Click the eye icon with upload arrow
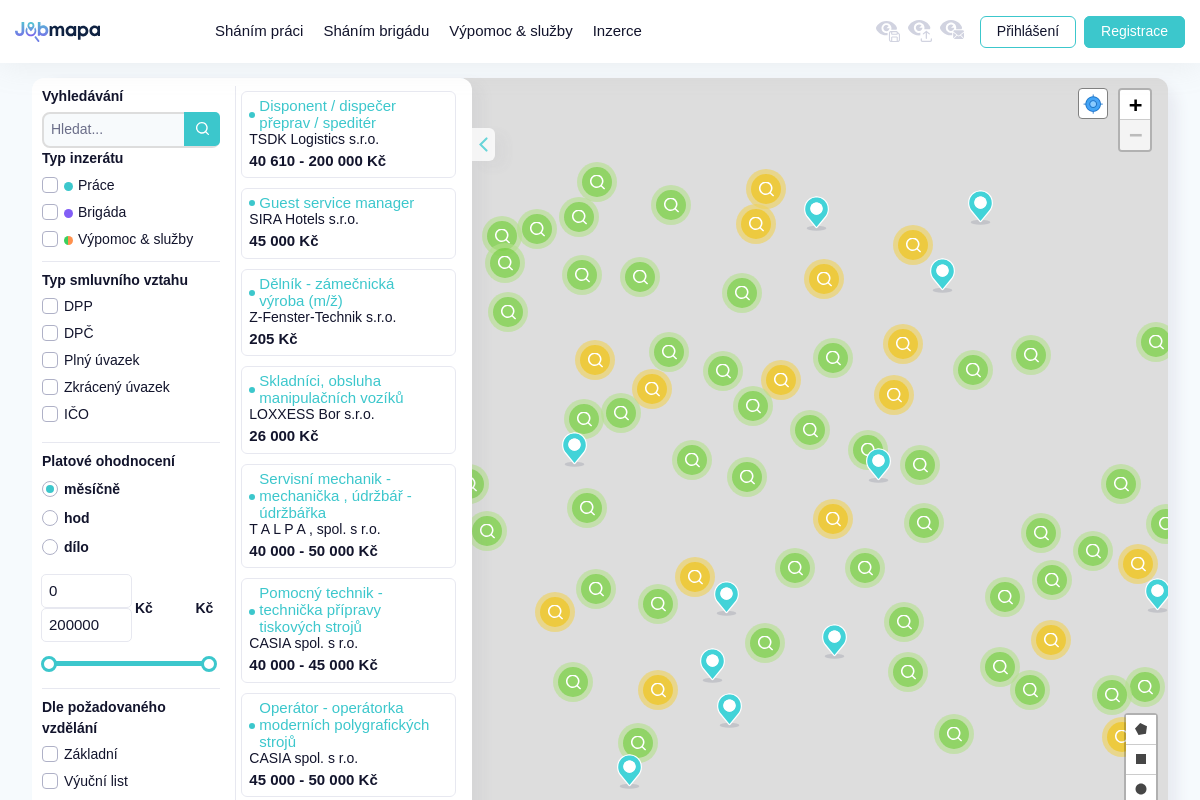The image size is (1200, 800). pos(920,31)
